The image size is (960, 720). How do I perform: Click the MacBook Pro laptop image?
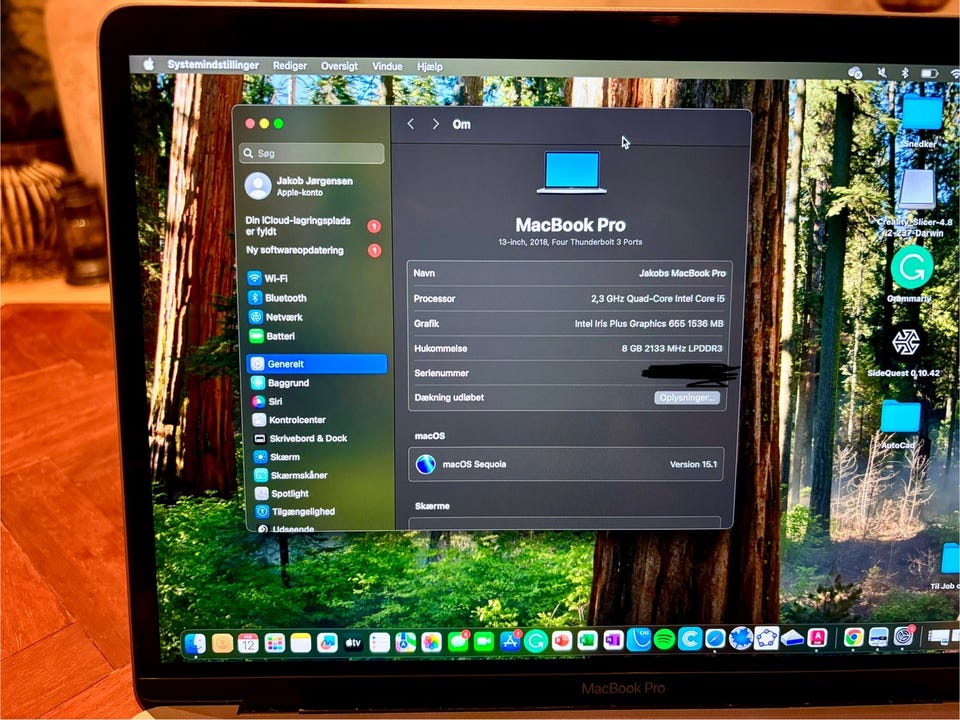point(571,172)
